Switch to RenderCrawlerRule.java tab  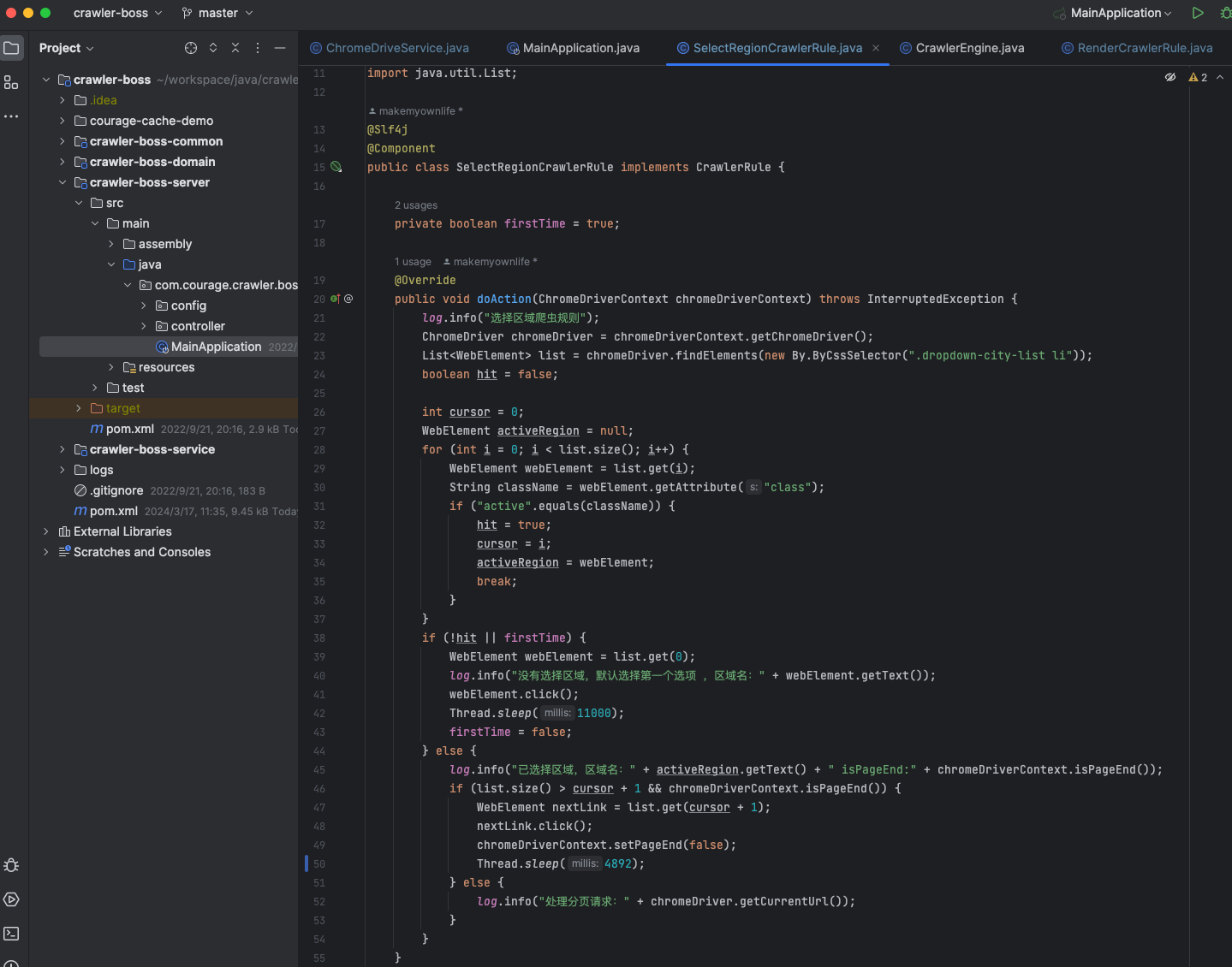1137,48
